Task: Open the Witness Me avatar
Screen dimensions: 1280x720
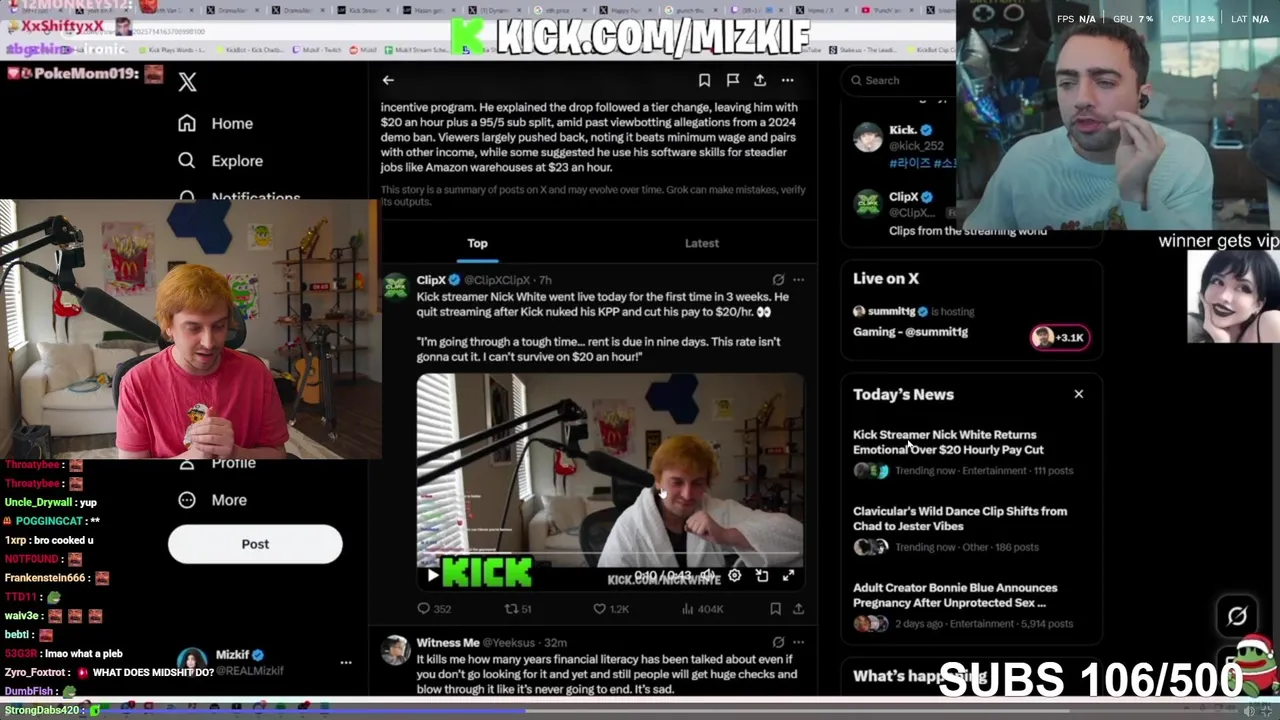Action: pyautogui.click(x=396, y=650)
